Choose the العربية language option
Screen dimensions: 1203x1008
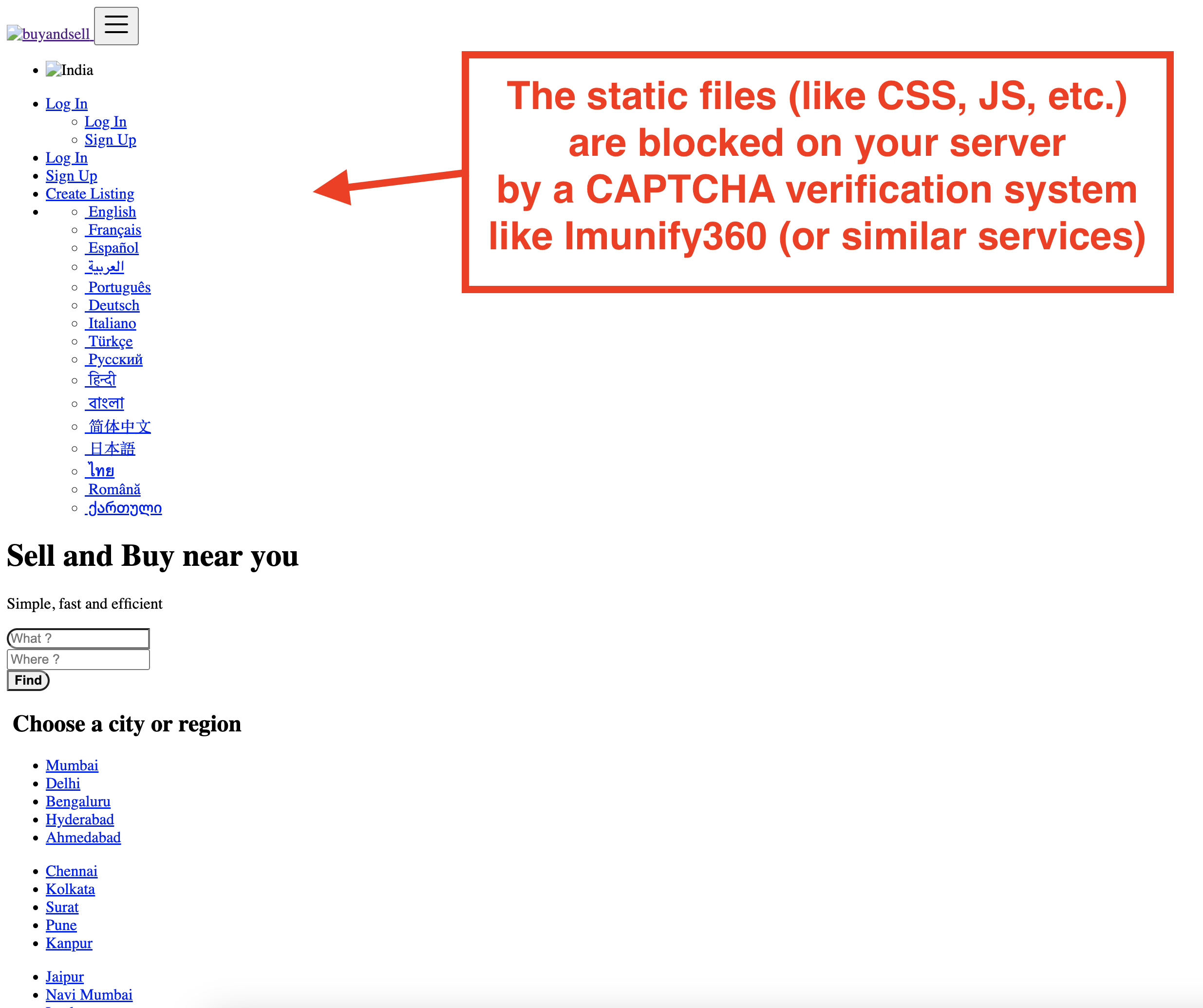(105, 266)
